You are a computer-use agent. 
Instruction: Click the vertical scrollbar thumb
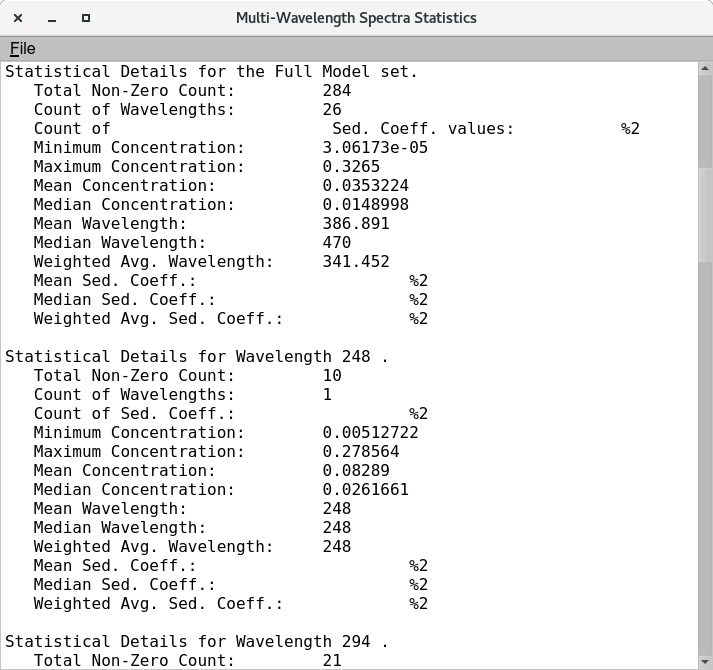point(705,214)
